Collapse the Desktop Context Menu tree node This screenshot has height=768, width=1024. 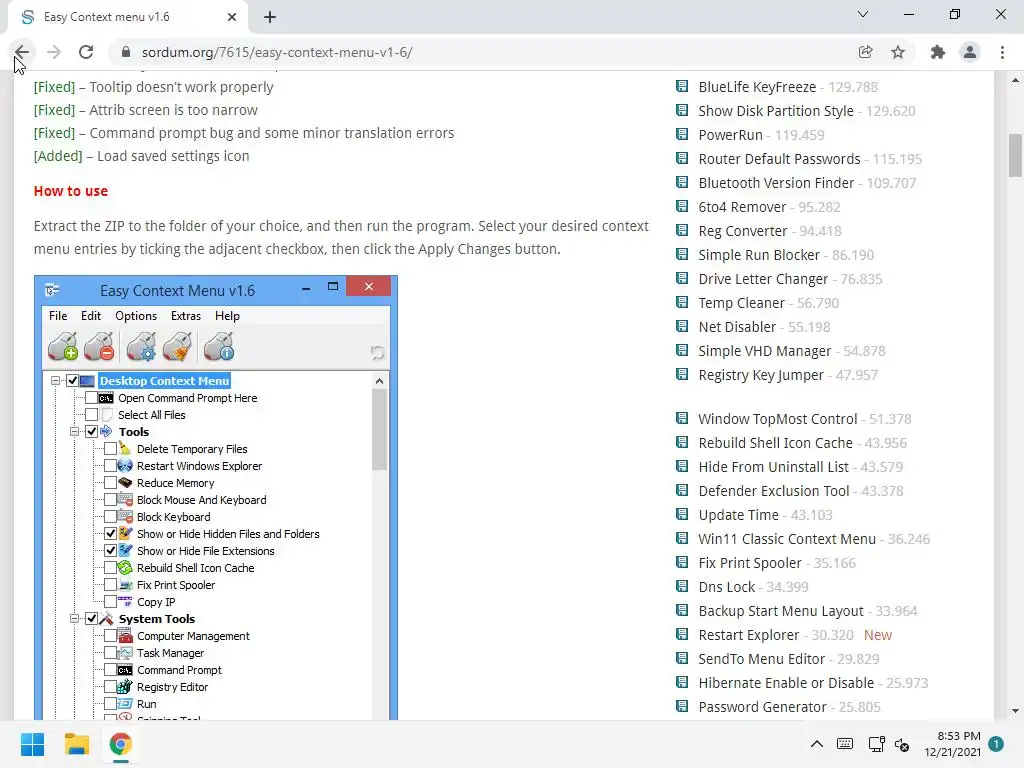[56, 381]
